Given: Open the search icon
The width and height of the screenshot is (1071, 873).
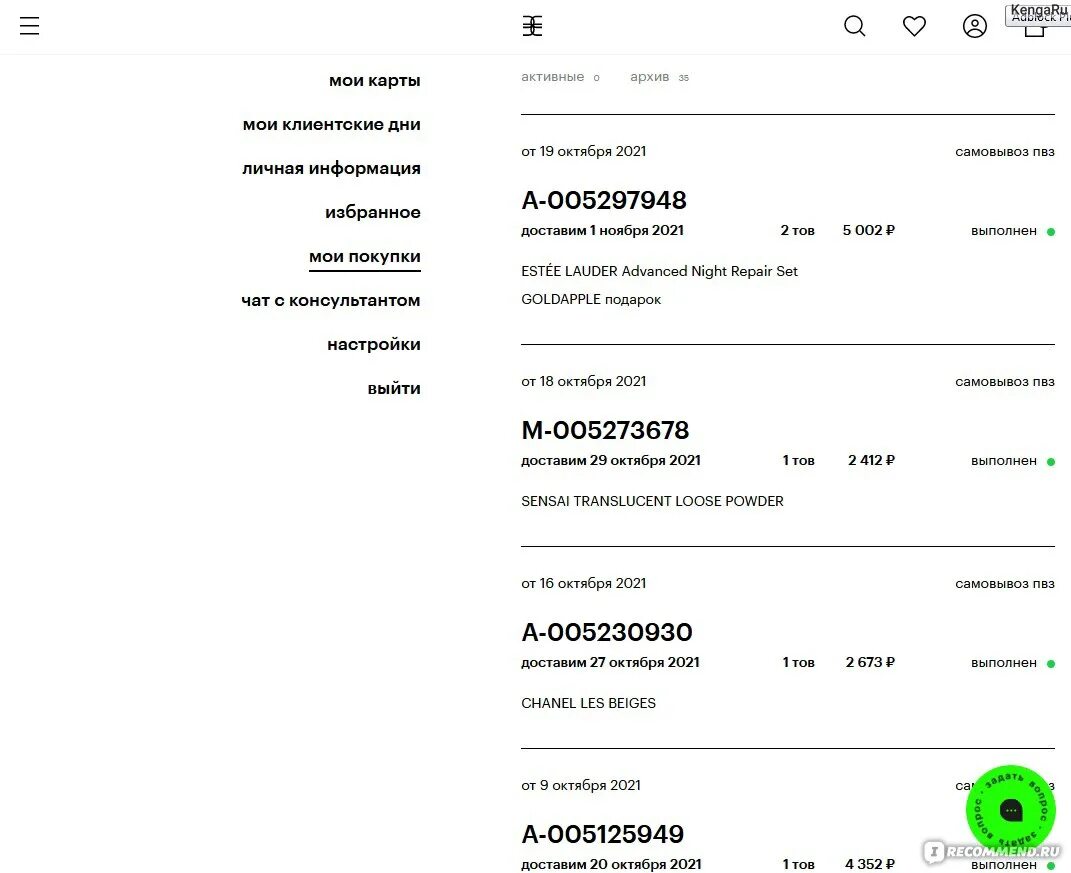Looking at the screenshot, I should tap(854, 26).
